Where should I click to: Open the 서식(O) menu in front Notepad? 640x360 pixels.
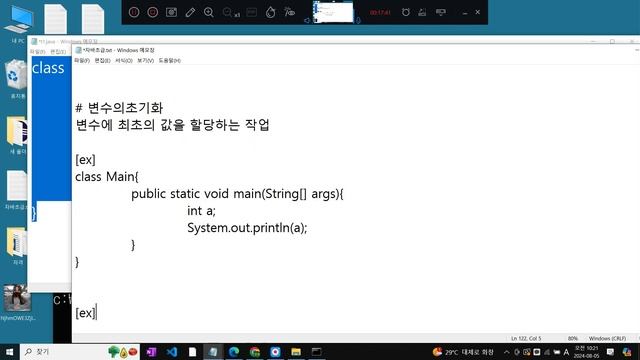click(x=124, y=60)
